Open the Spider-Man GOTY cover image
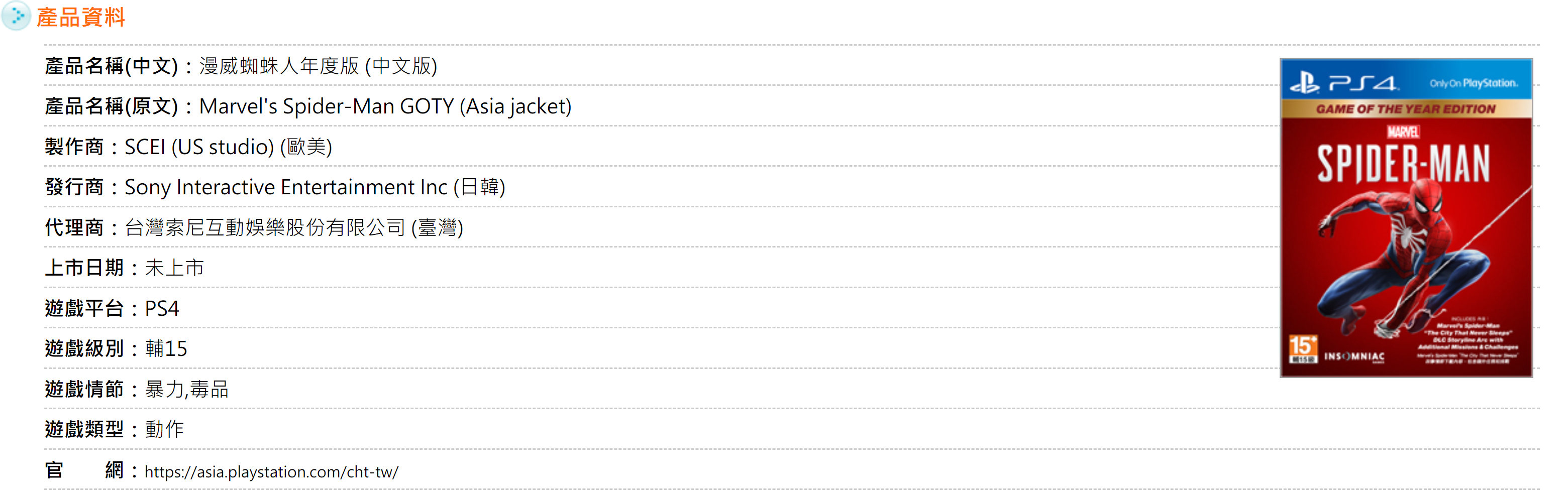This screenshot has height=500, width=1568. (x=1406, y=218)
